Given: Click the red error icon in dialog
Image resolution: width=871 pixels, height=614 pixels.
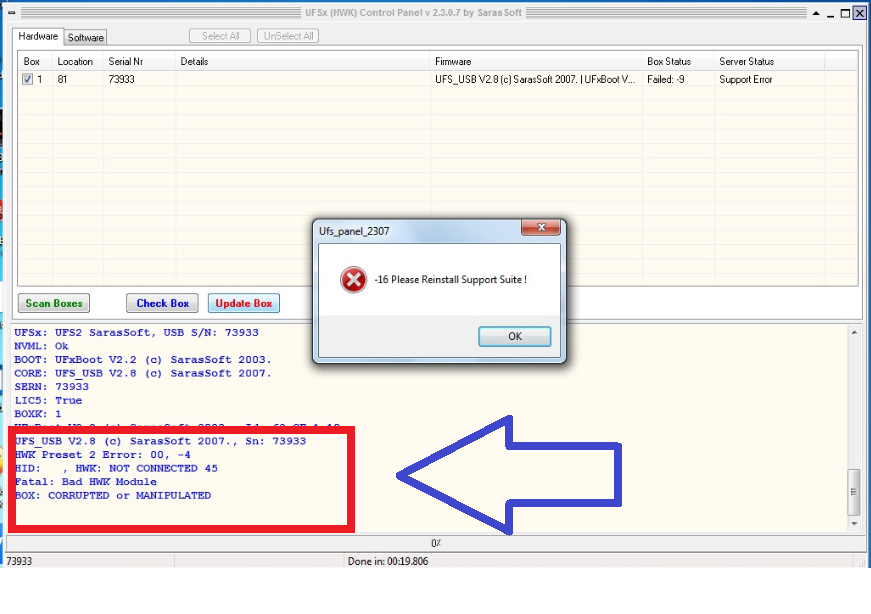Looking at the screenshot, I should 353,279.
